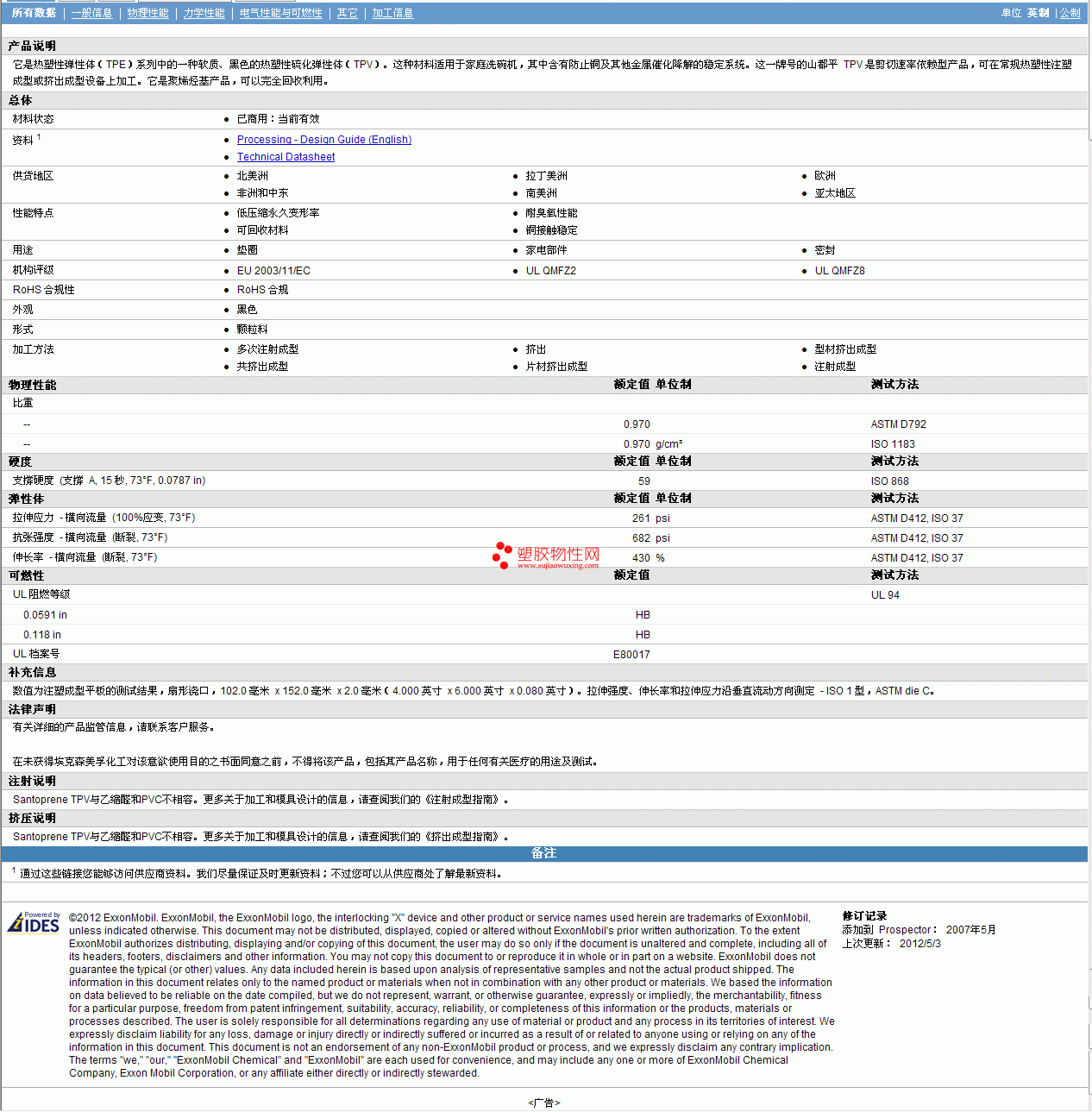Click 铜接触稳定 feature text
This screenshot has height=1112, width=1092.
(x=552, y=230)
